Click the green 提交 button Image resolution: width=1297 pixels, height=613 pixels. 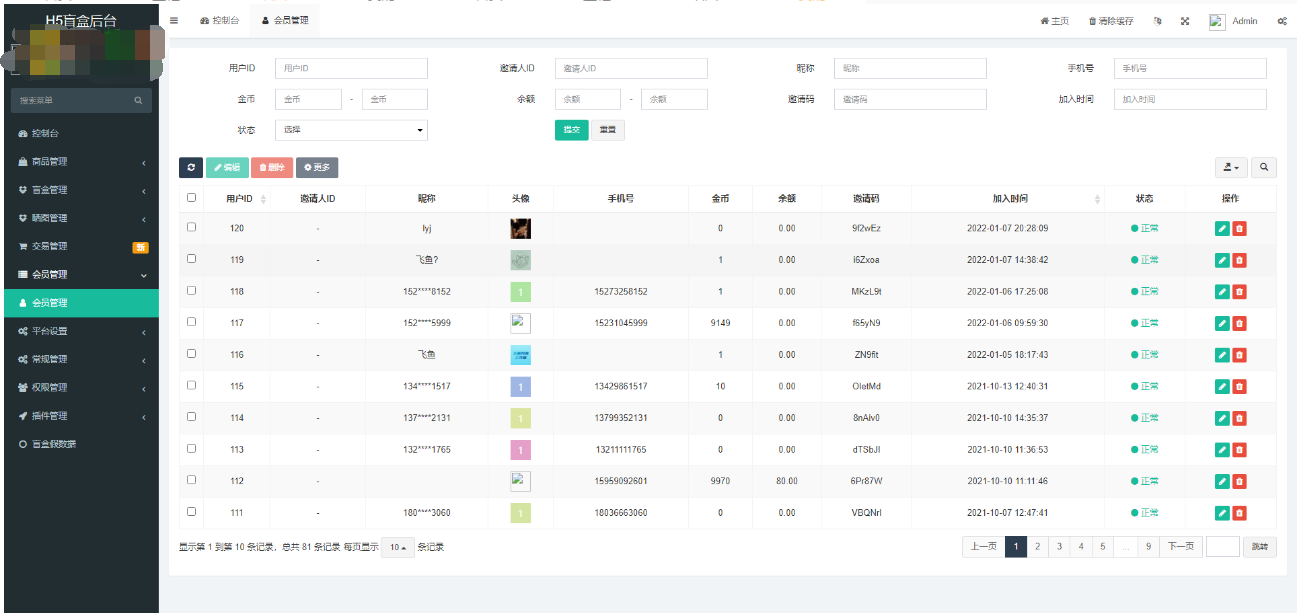pyautogui.click(x=571, y=130)
